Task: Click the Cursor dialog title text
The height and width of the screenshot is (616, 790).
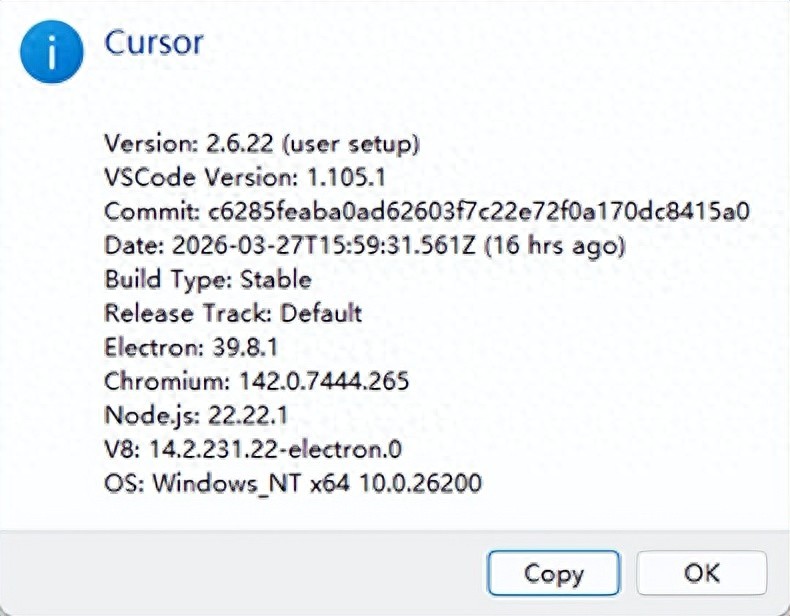Action: pyautogui.click(x=154, y=42)
